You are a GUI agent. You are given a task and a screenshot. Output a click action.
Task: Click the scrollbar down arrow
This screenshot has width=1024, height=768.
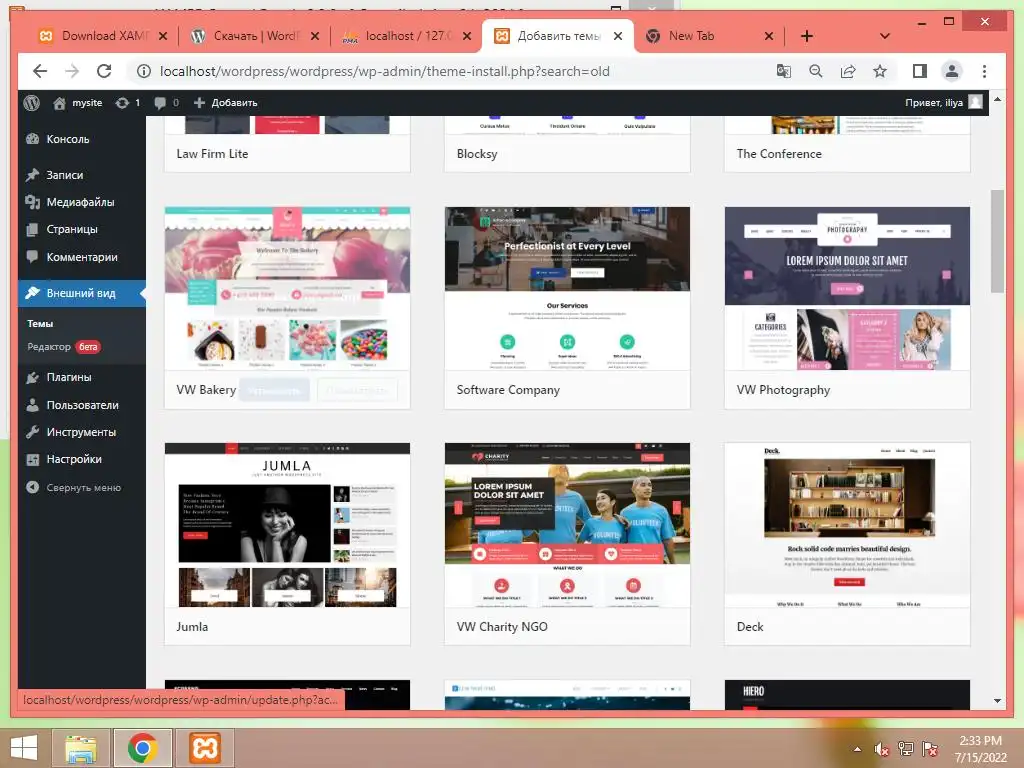(997, 701)
